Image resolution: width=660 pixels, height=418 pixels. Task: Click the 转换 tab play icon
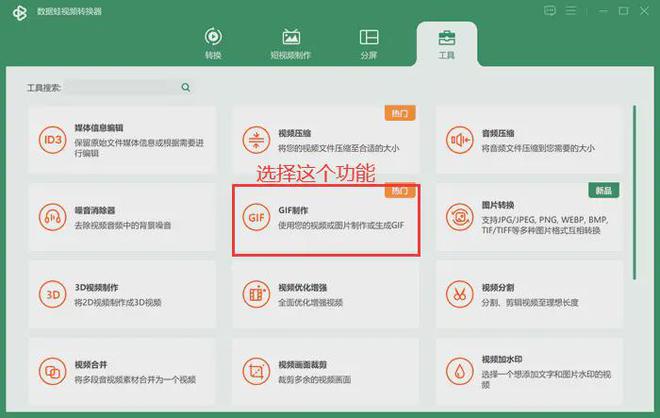[213, 37]
